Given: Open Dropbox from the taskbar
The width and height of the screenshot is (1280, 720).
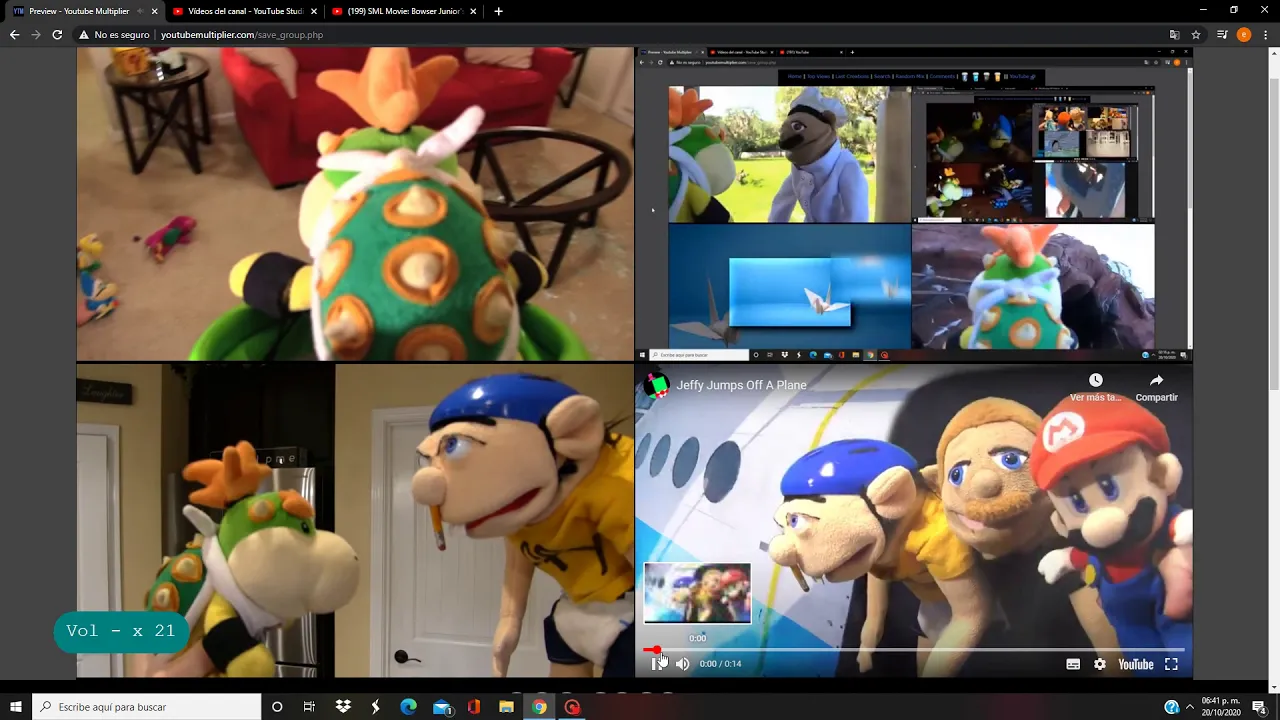Looking at the screenshot, I should (x=343, y=707).
